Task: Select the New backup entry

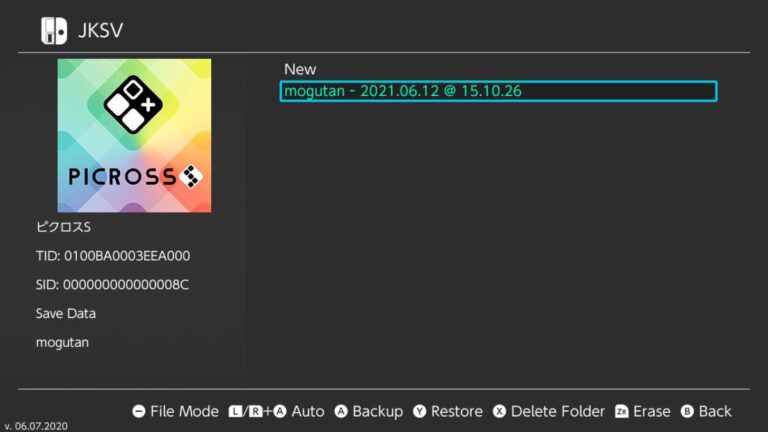Action: point(300,70)
